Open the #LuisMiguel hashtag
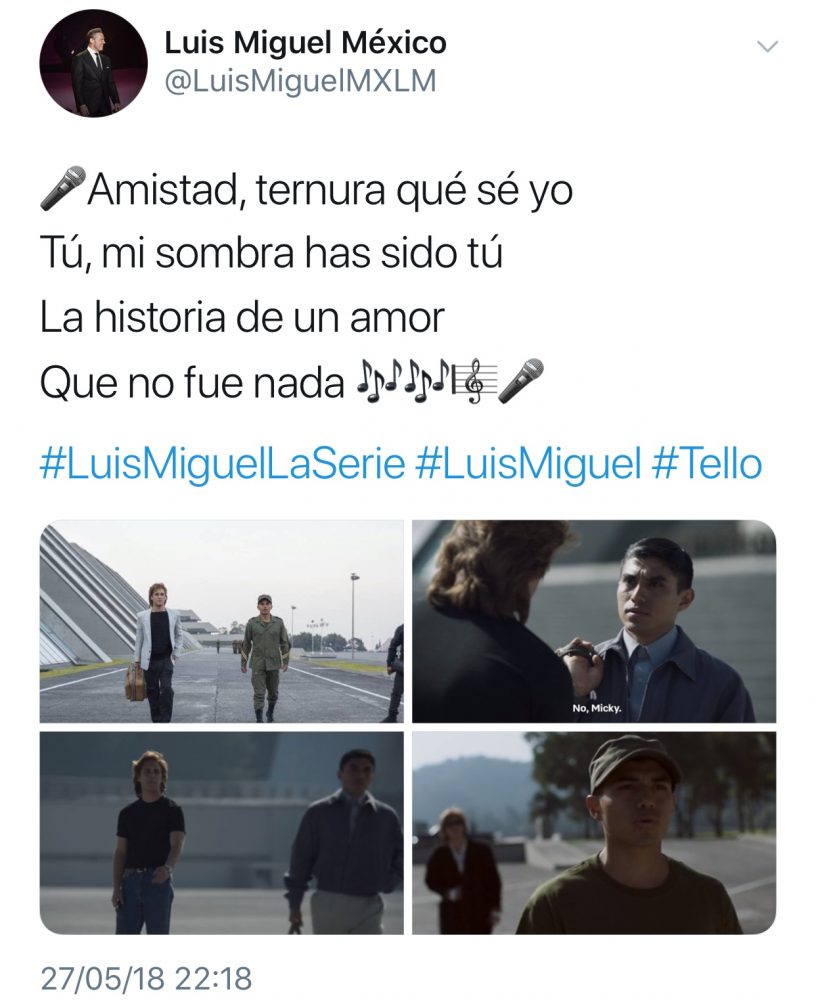 click(528, 464)
